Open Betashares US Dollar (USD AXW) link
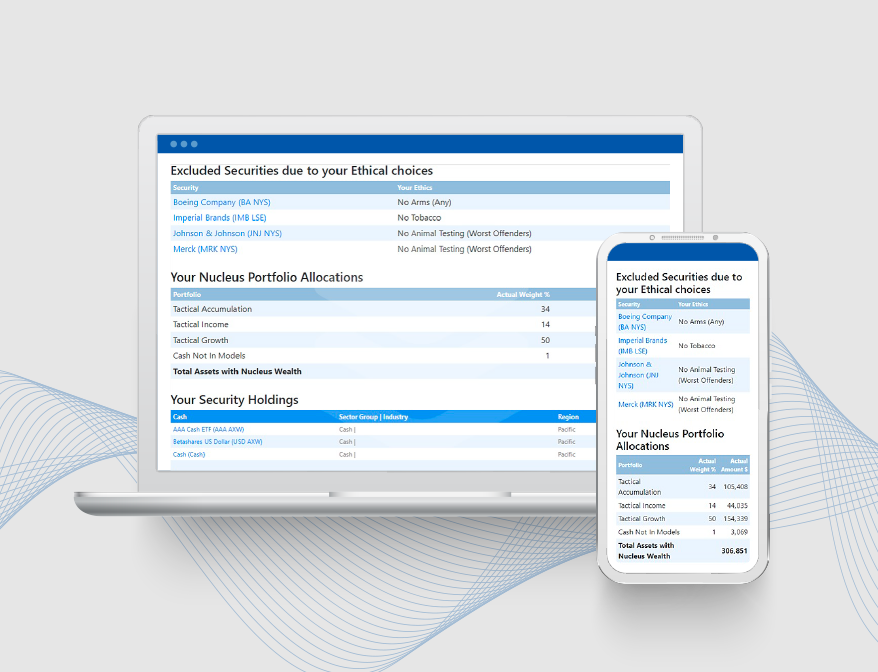The image size is (878, 672). point(217,442)
